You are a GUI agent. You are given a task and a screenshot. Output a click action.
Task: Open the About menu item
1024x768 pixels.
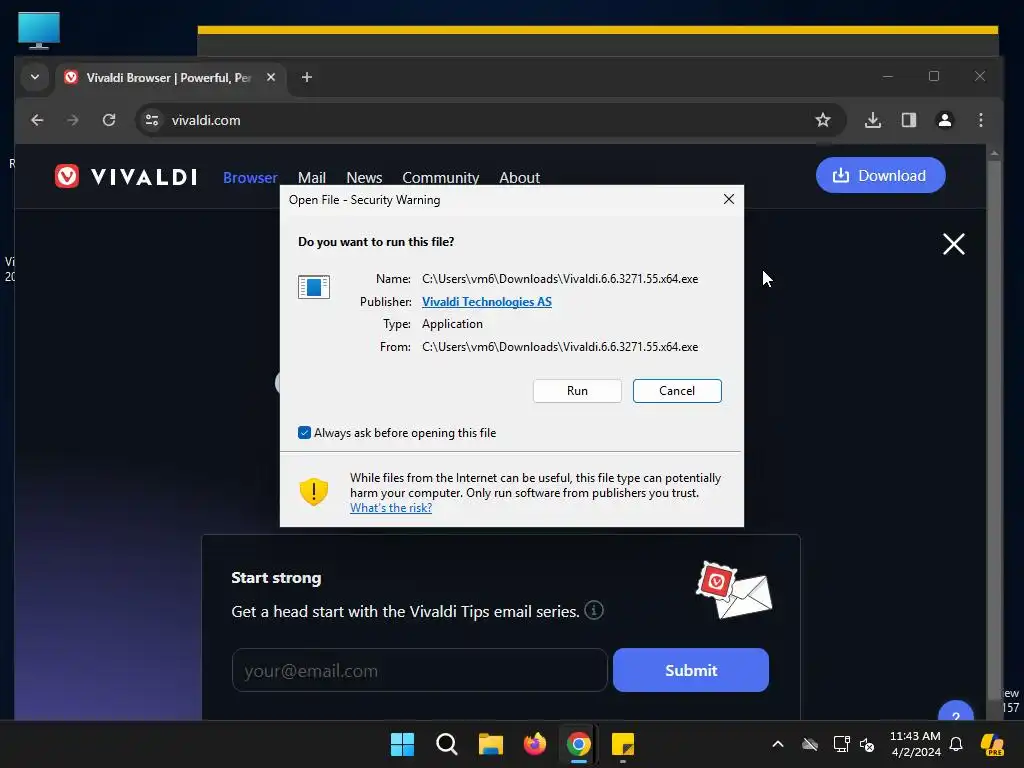(x=519, y=178)
